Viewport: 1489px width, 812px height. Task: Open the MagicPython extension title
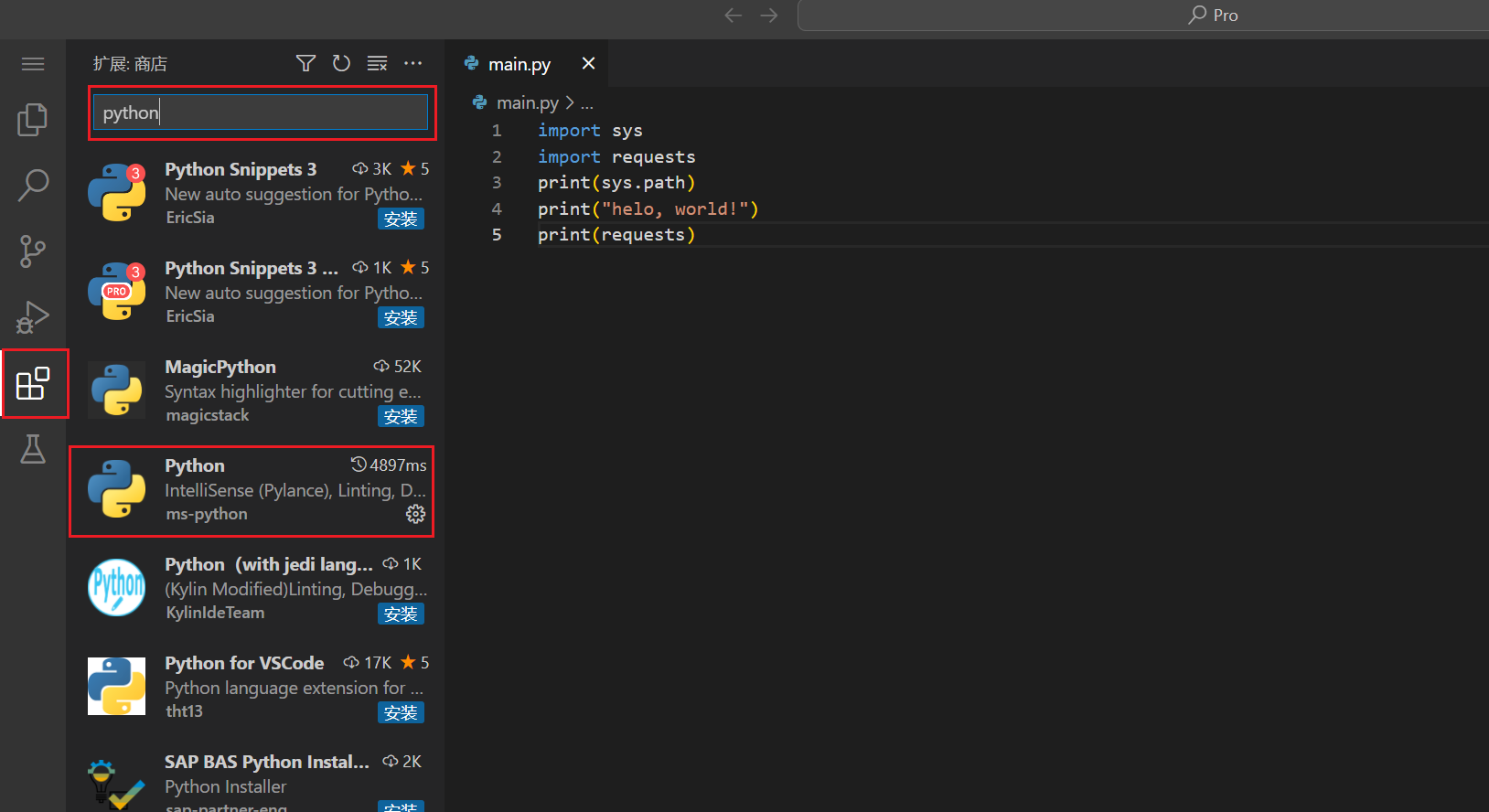pos(220,367)
